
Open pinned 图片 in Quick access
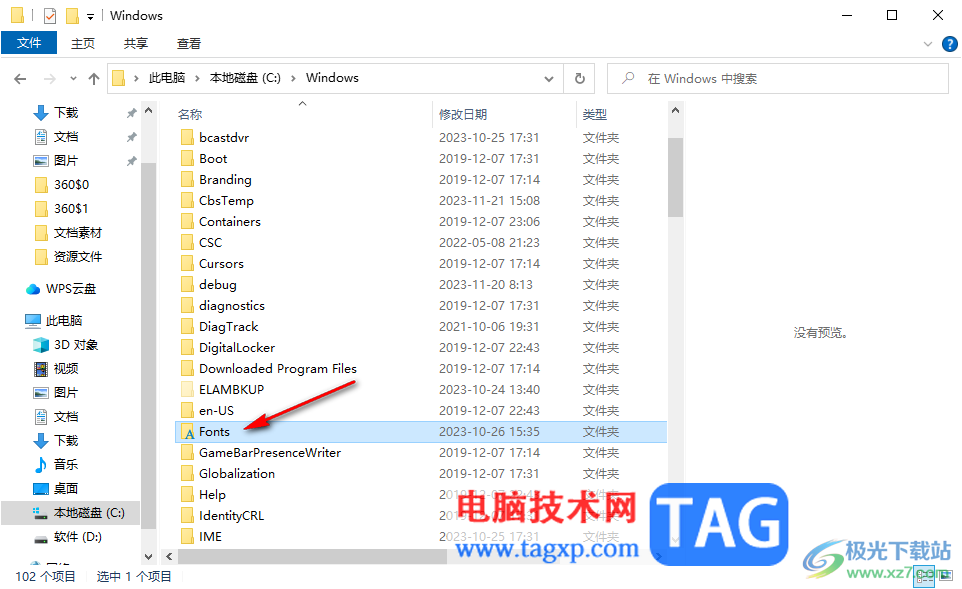[66, 161]
